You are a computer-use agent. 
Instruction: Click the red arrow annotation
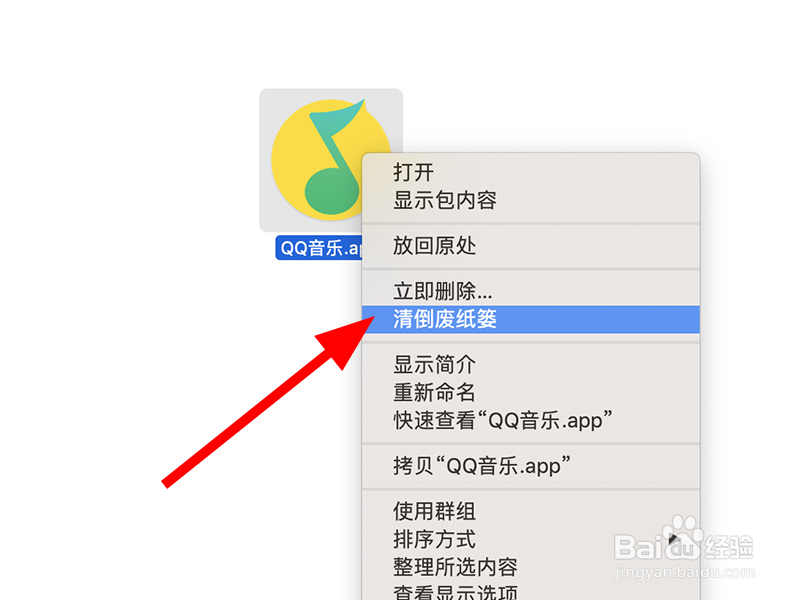(268, 402)
